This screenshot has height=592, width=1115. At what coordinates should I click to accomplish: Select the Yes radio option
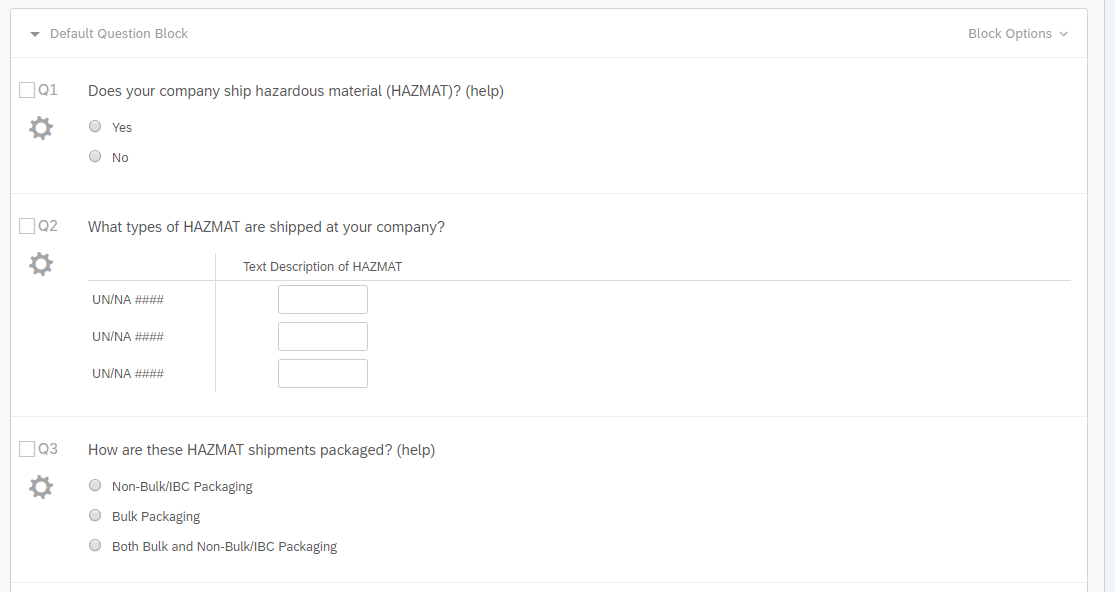(95, 127)
